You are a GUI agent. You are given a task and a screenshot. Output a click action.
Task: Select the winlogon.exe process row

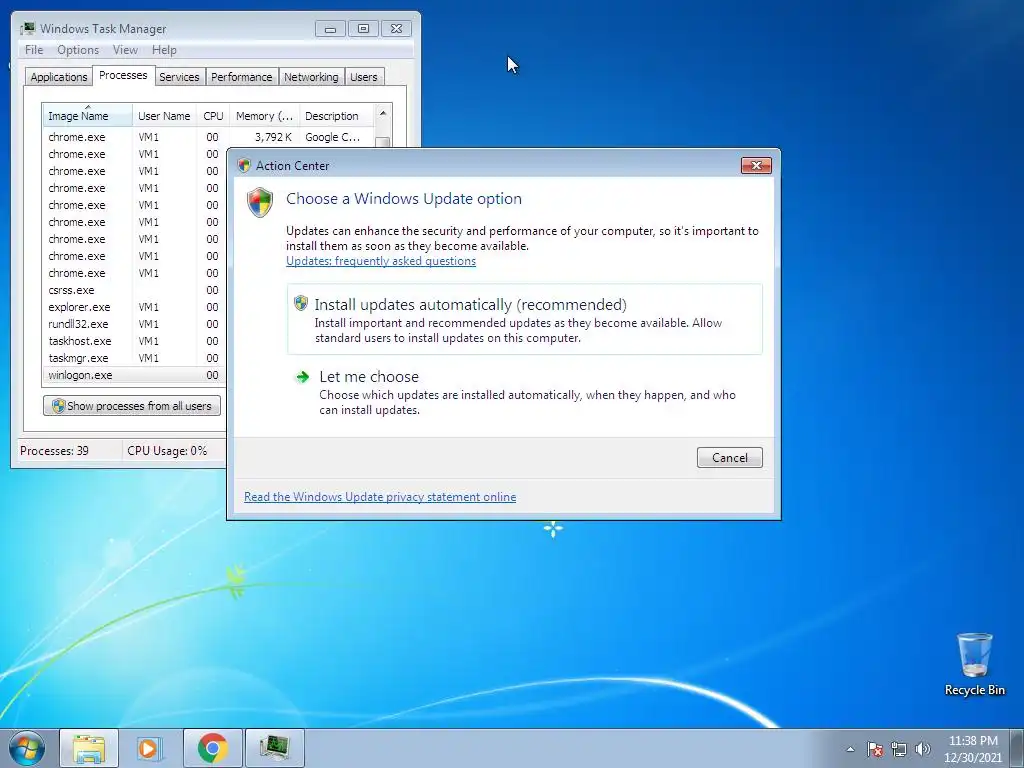pyautogui.click(x=134, y=375)
